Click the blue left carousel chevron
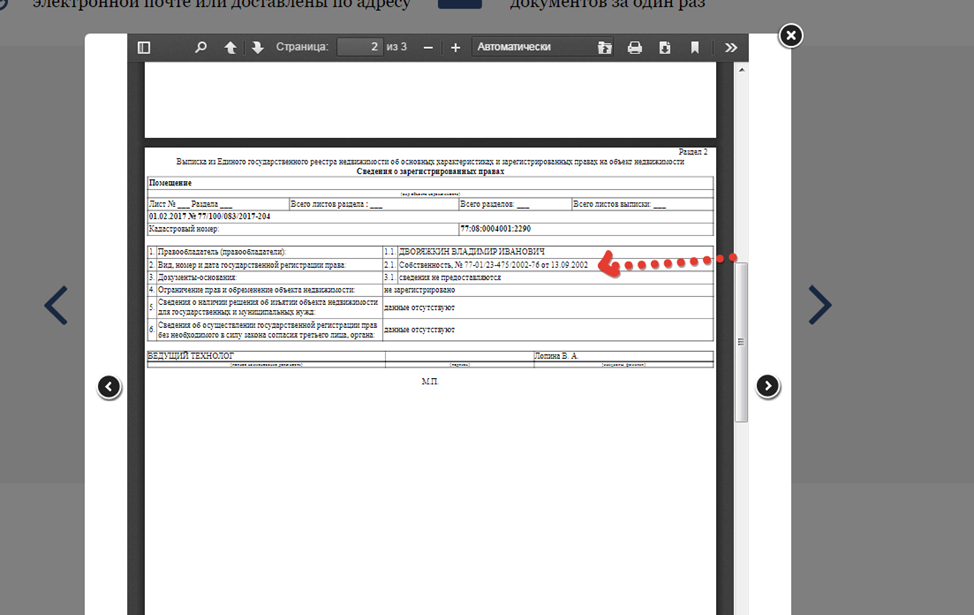The width and height of the screenshot is (974, 615). (56, 305)
